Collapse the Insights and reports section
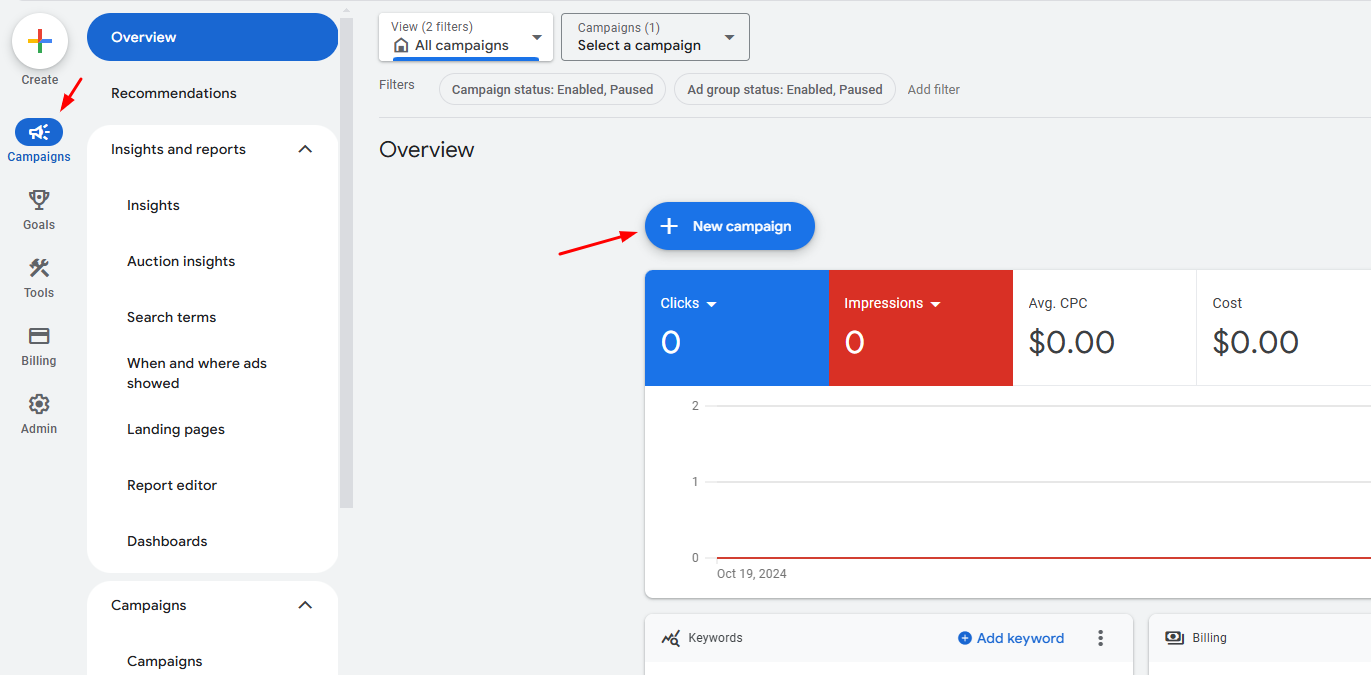 (x=306, y=149)
